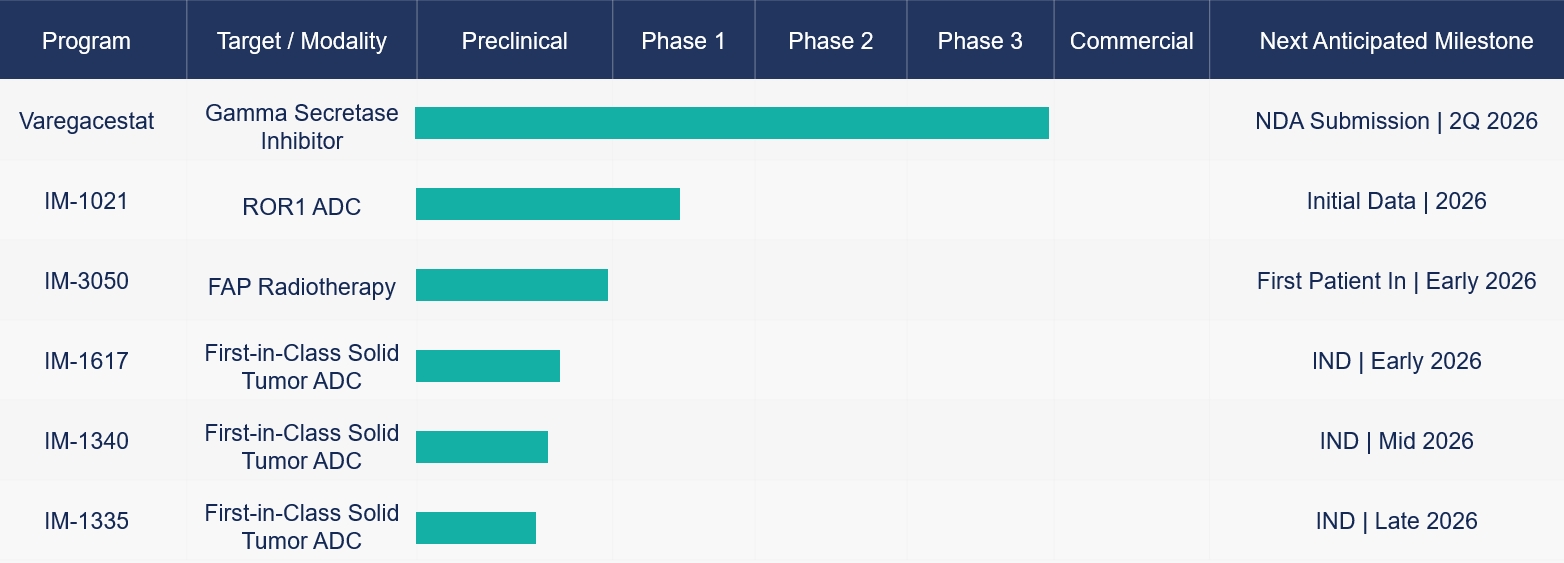Image resolution: width=1564 pixels, height=563 pixels.
Task: Open the IM-1021 program name
Action: [86, 201]
